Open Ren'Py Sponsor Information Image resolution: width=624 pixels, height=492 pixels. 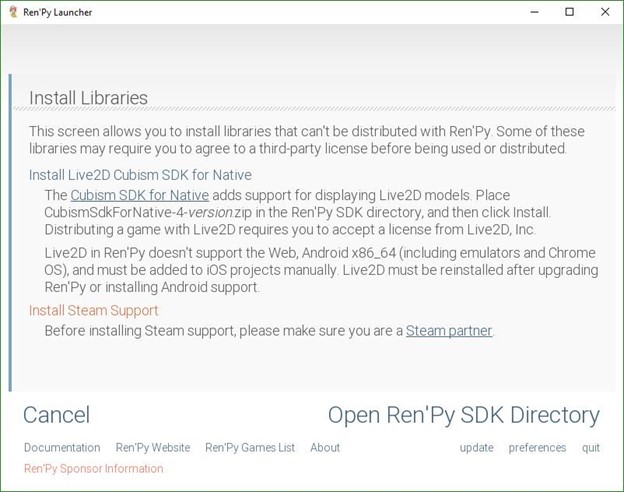[93, 469]
